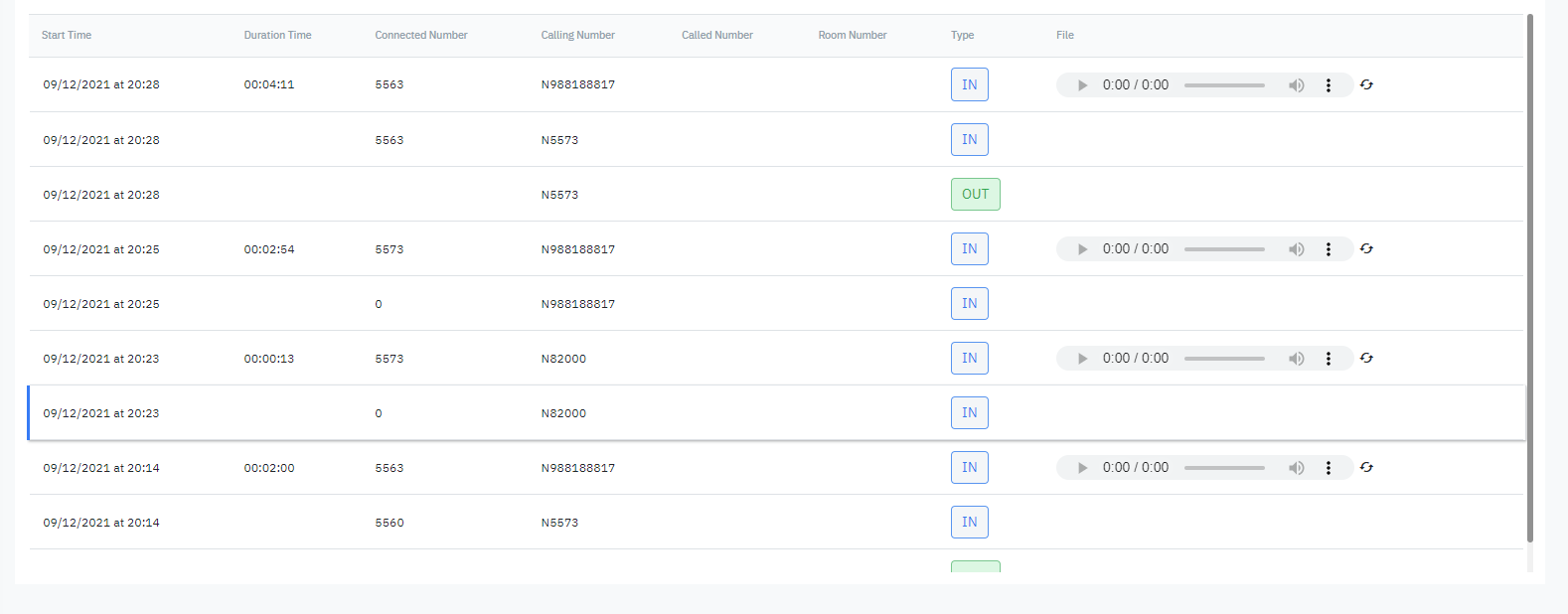Image resolution: width=1568 pixels, height=614 pixels.
Task: Click the green OUT type badge
Action: point(975,195)
